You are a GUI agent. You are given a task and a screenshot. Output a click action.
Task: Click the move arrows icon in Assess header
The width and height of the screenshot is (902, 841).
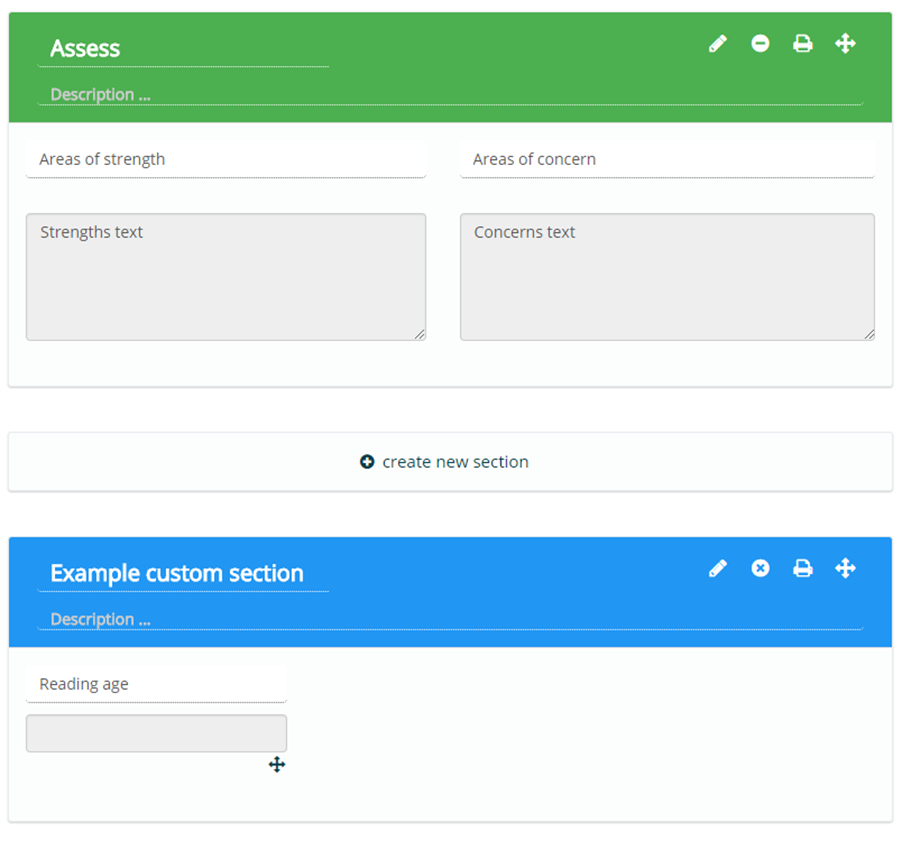tap(845, 44)
